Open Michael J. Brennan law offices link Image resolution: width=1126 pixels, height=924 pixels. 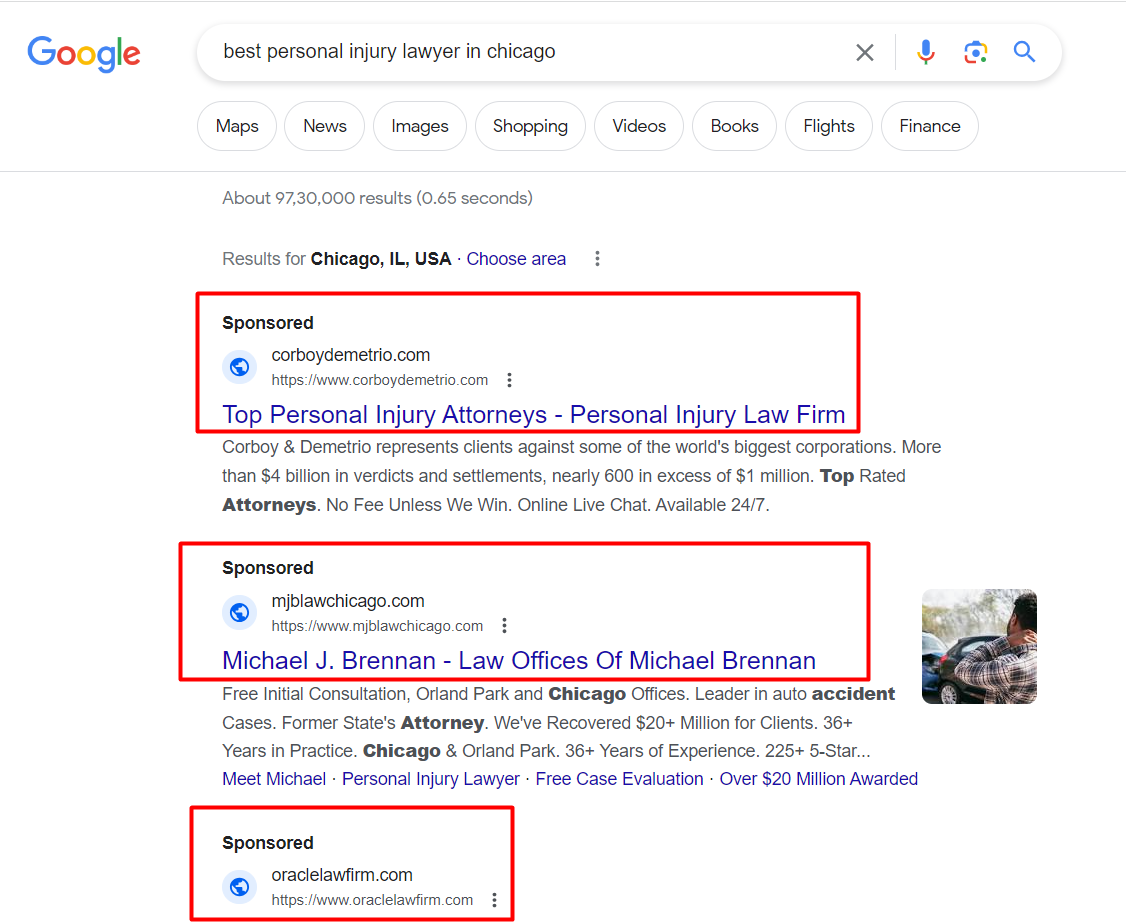pos(519,660)
